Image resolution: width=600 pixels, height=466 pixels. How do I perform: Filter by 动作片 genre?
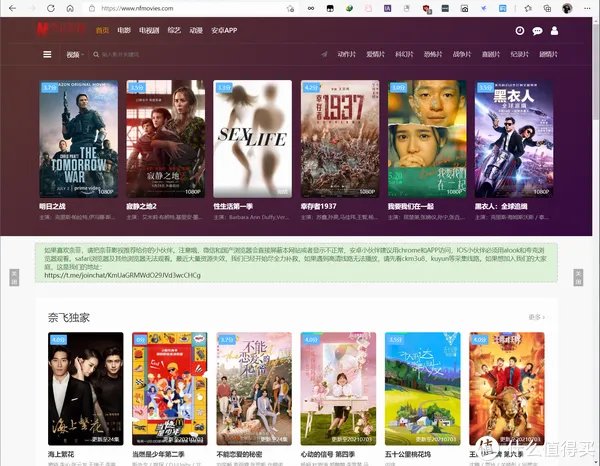pos(346,54)
